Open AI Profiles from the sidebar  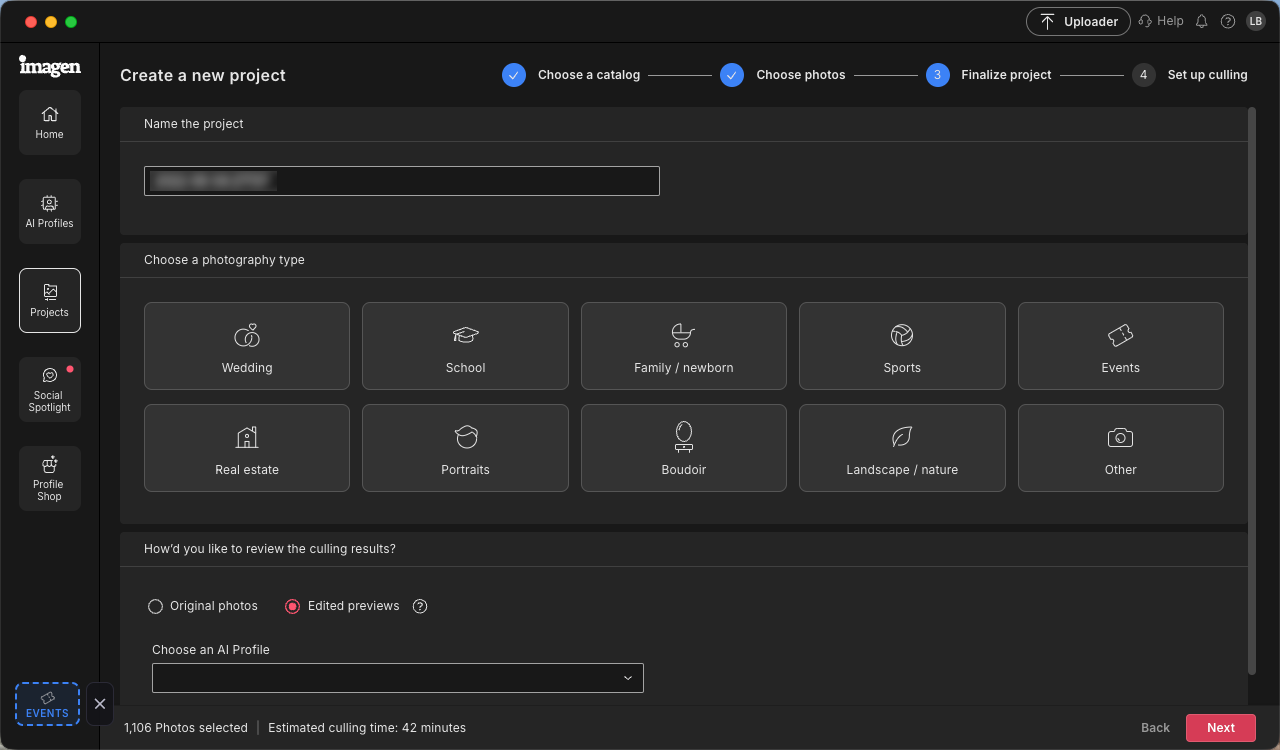(50, 212)
